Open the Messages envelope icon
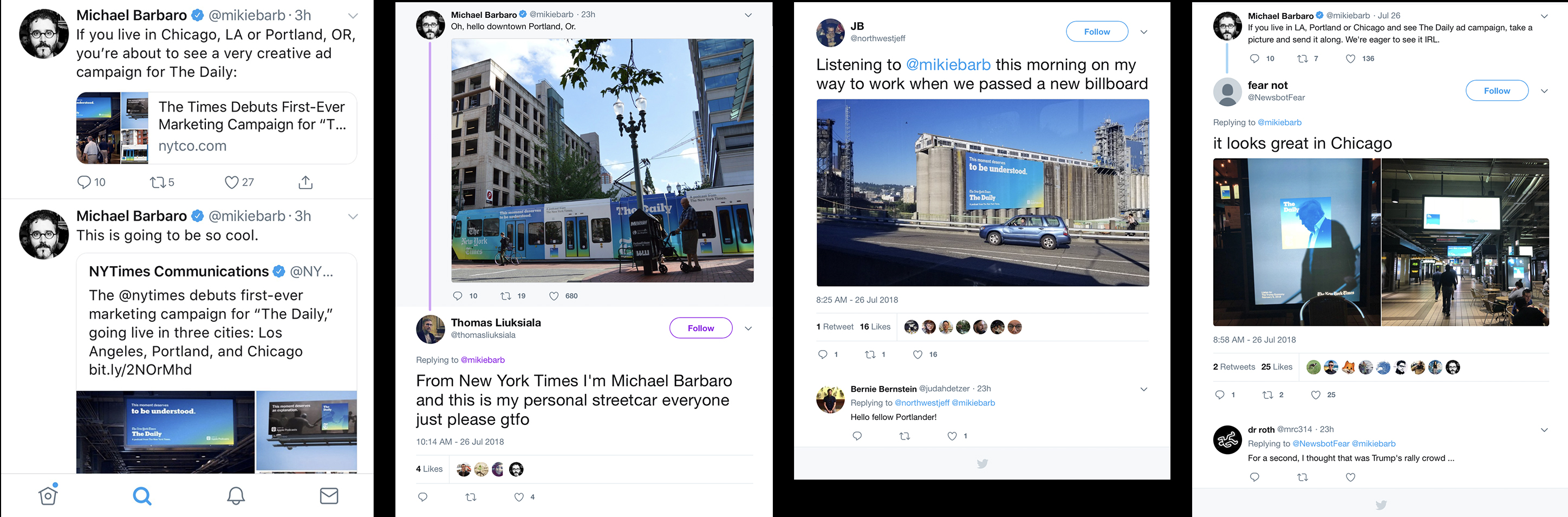 (329, 496)
